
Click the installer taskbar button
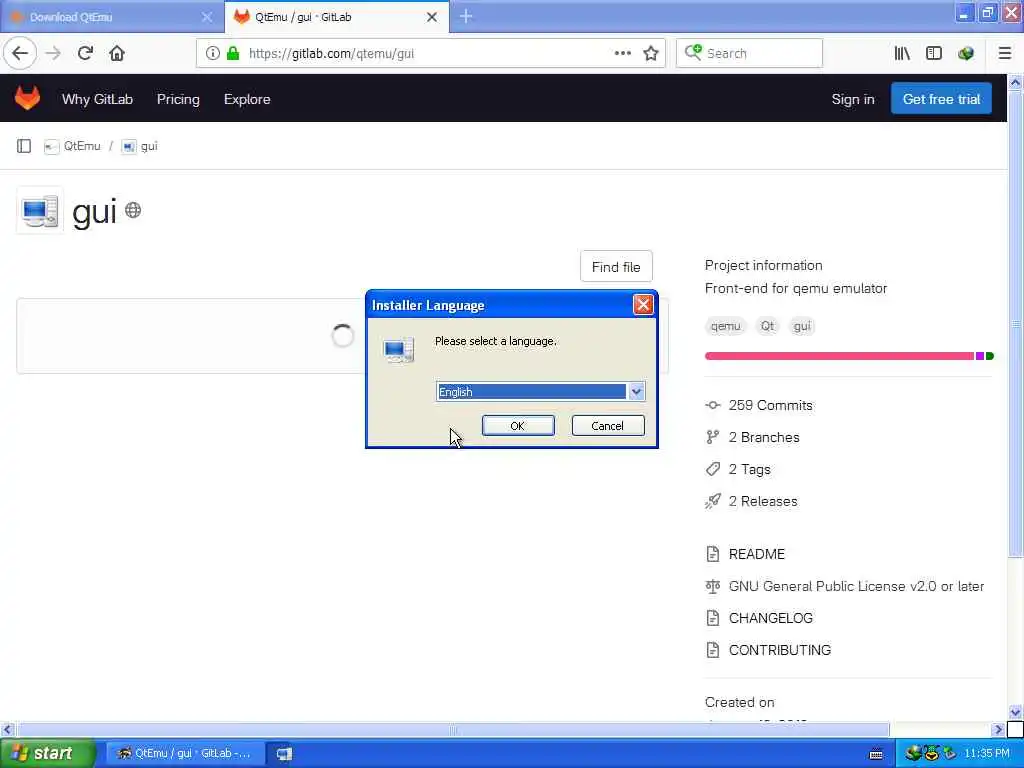[284, 754]
